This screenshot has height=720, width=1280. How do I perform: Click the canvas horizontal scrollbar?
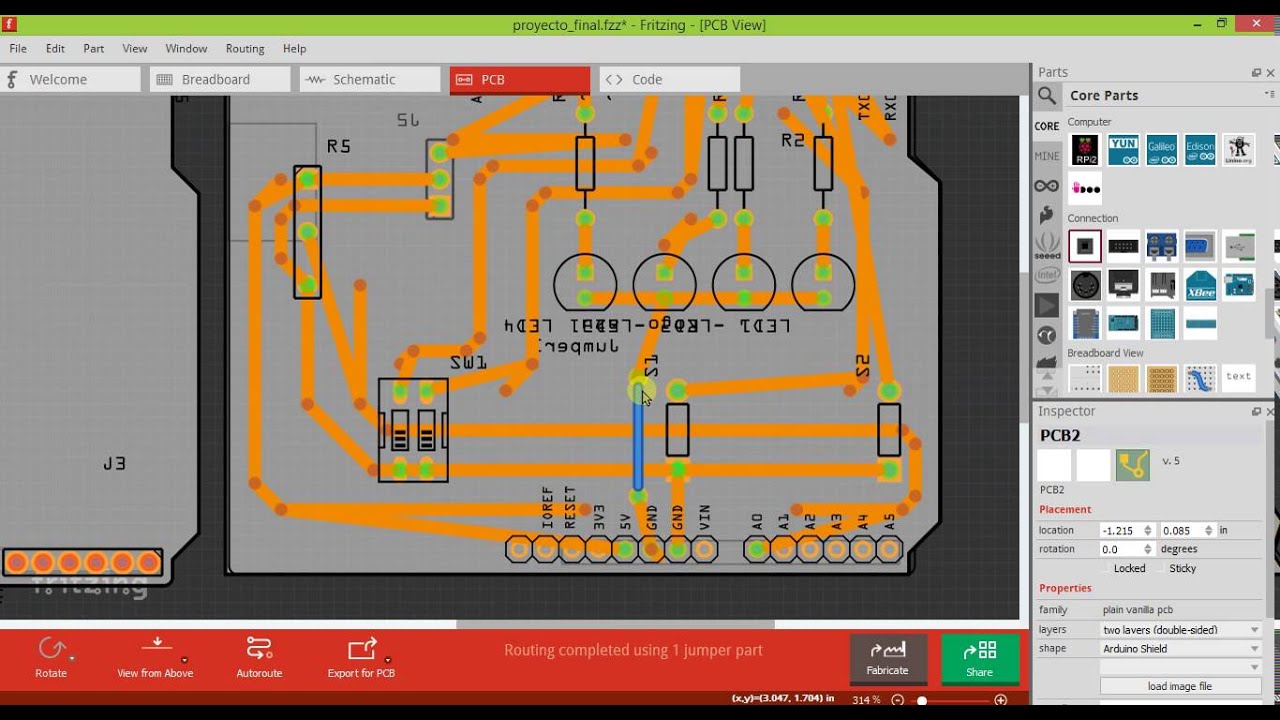click(x=616, y=625)
